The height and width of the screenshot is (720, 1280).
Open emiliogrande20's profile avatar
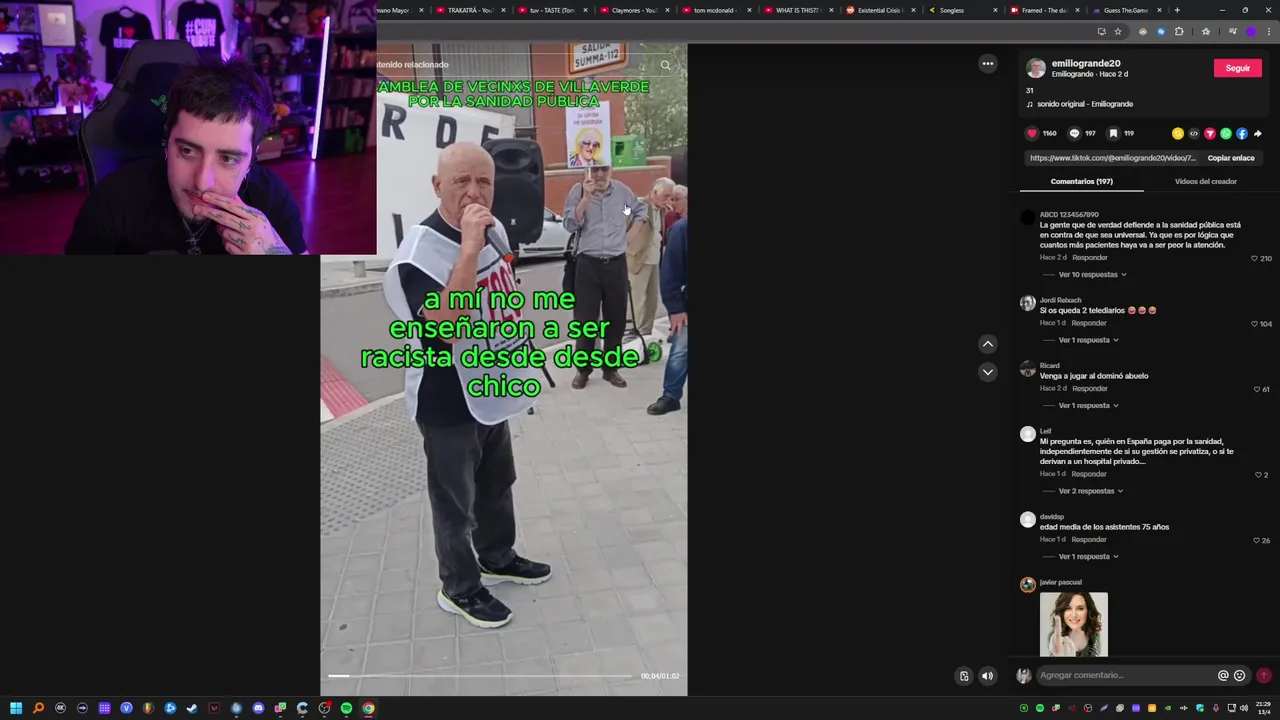[1036, 68]
